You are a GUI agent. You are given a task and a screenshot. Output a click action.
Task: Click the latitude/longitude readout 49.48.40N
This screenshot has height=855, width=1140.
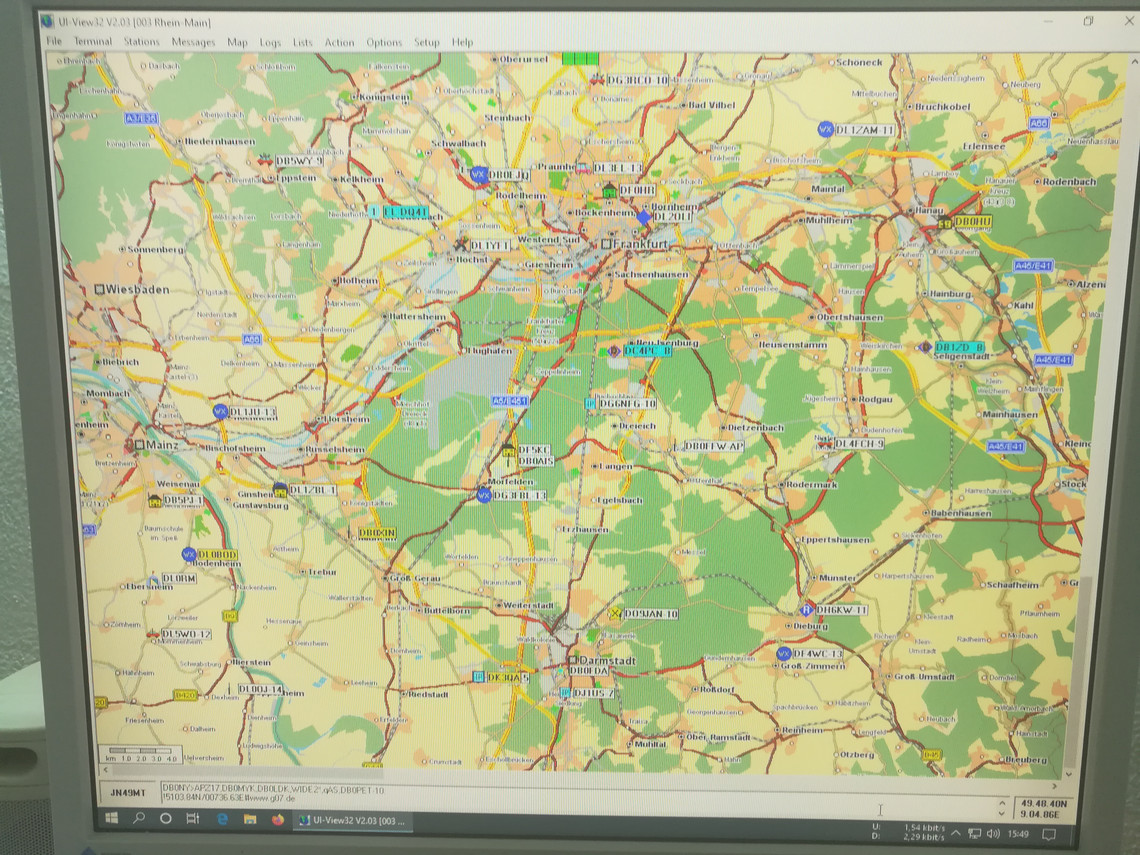[1043, 803]
